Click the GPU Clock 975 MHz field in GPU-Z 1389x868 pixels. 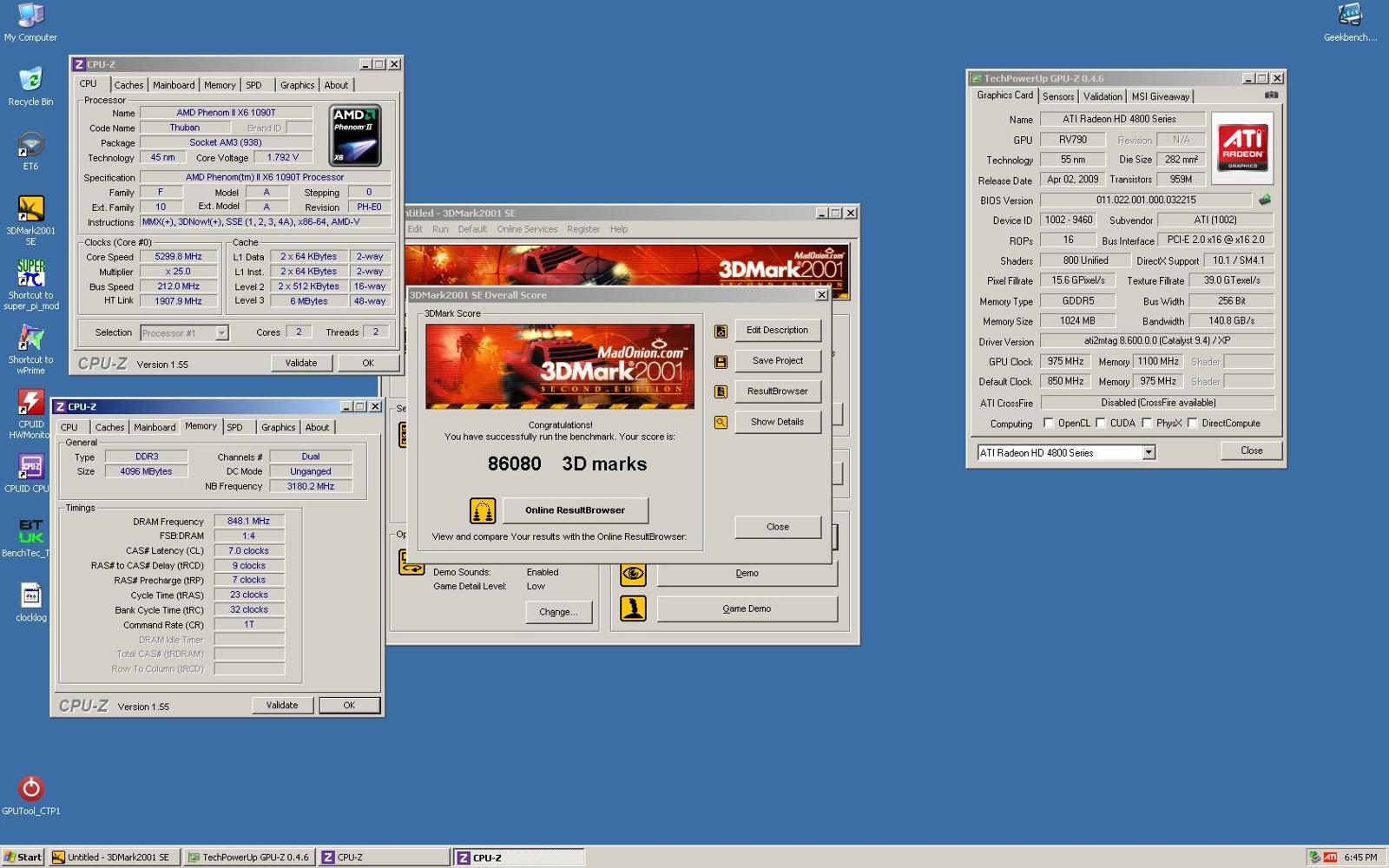coord(1065,361)
